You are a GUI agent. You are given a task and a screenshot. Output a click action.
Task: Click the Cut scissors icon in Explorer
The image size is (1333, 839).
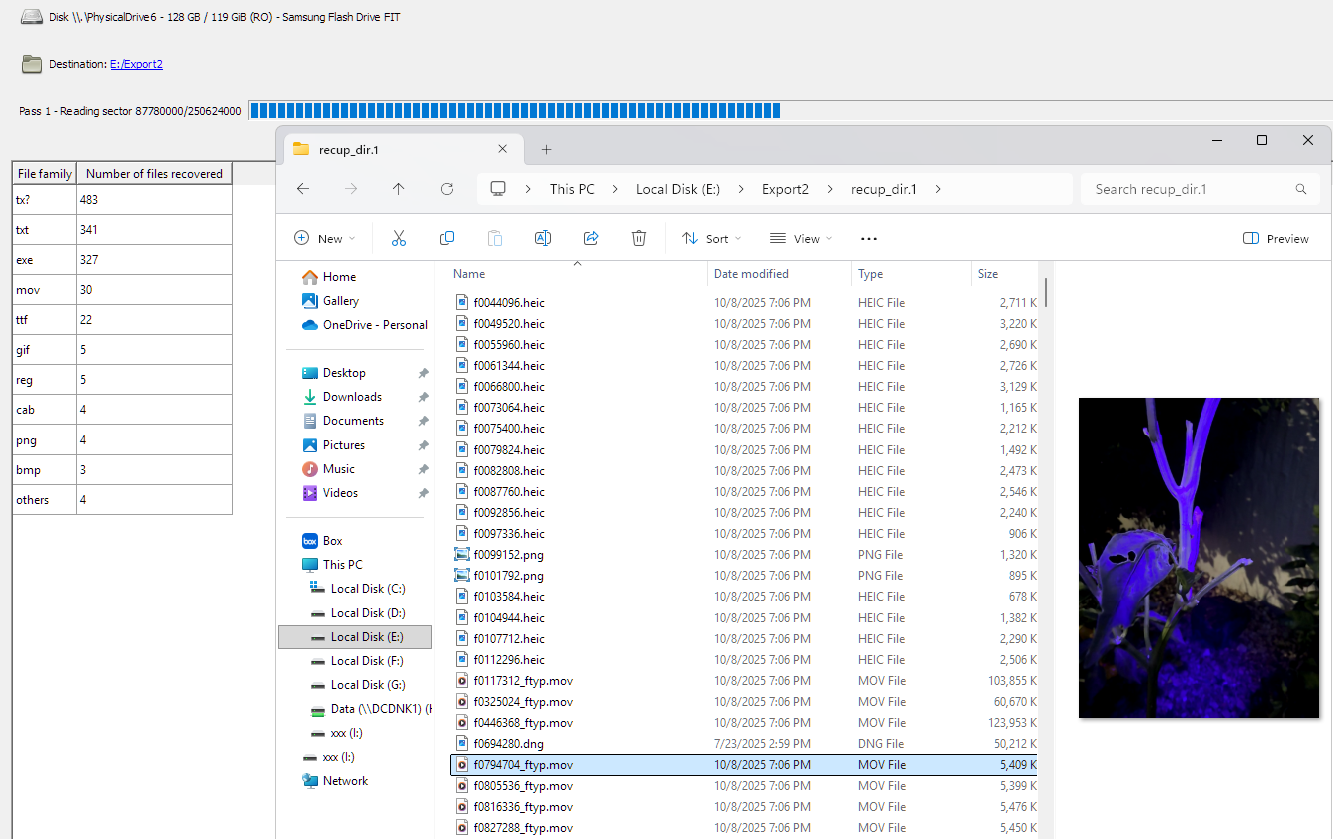(x=399, y=238)
